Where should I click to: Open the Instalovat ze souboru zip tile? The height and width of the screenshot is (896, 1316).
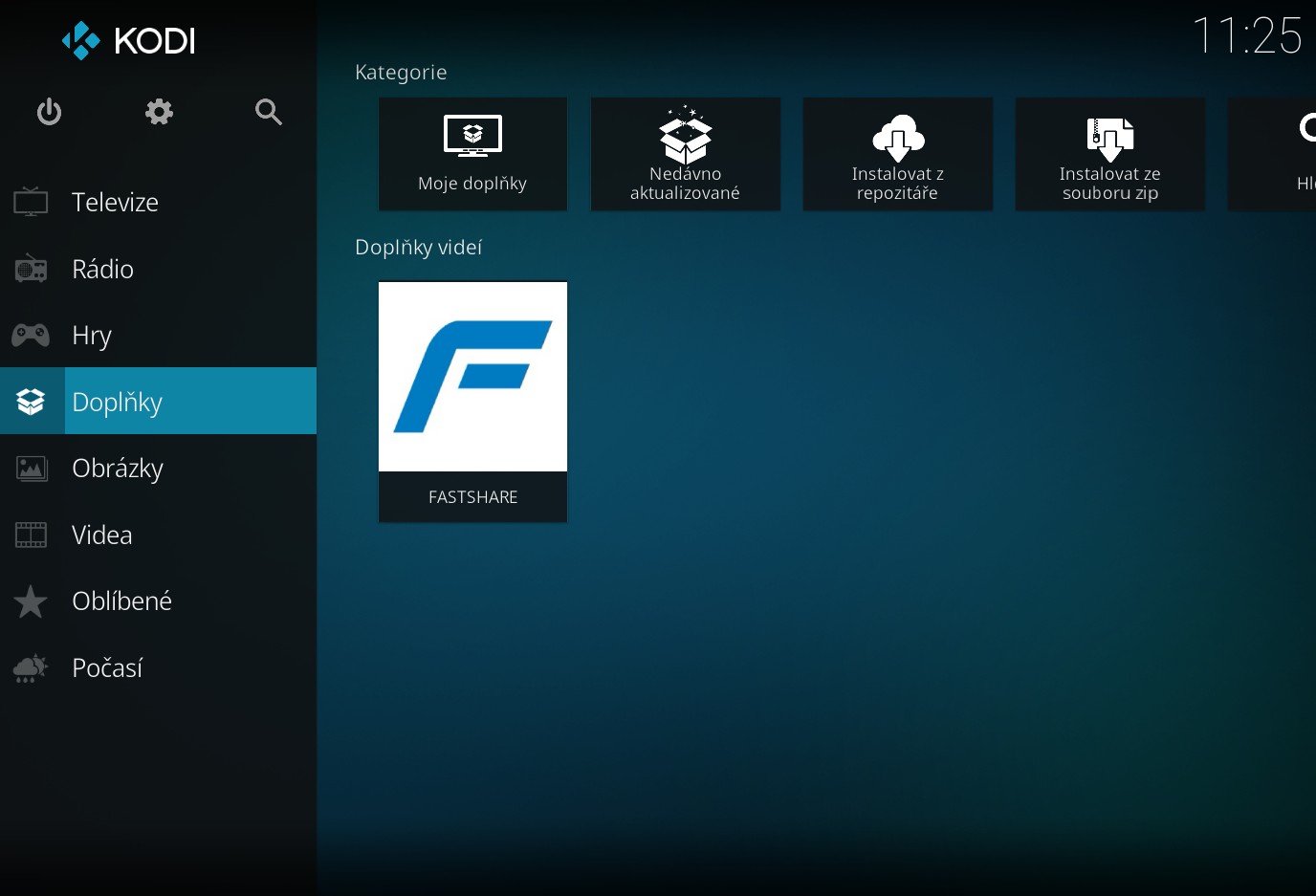(x=1109, y=154)
